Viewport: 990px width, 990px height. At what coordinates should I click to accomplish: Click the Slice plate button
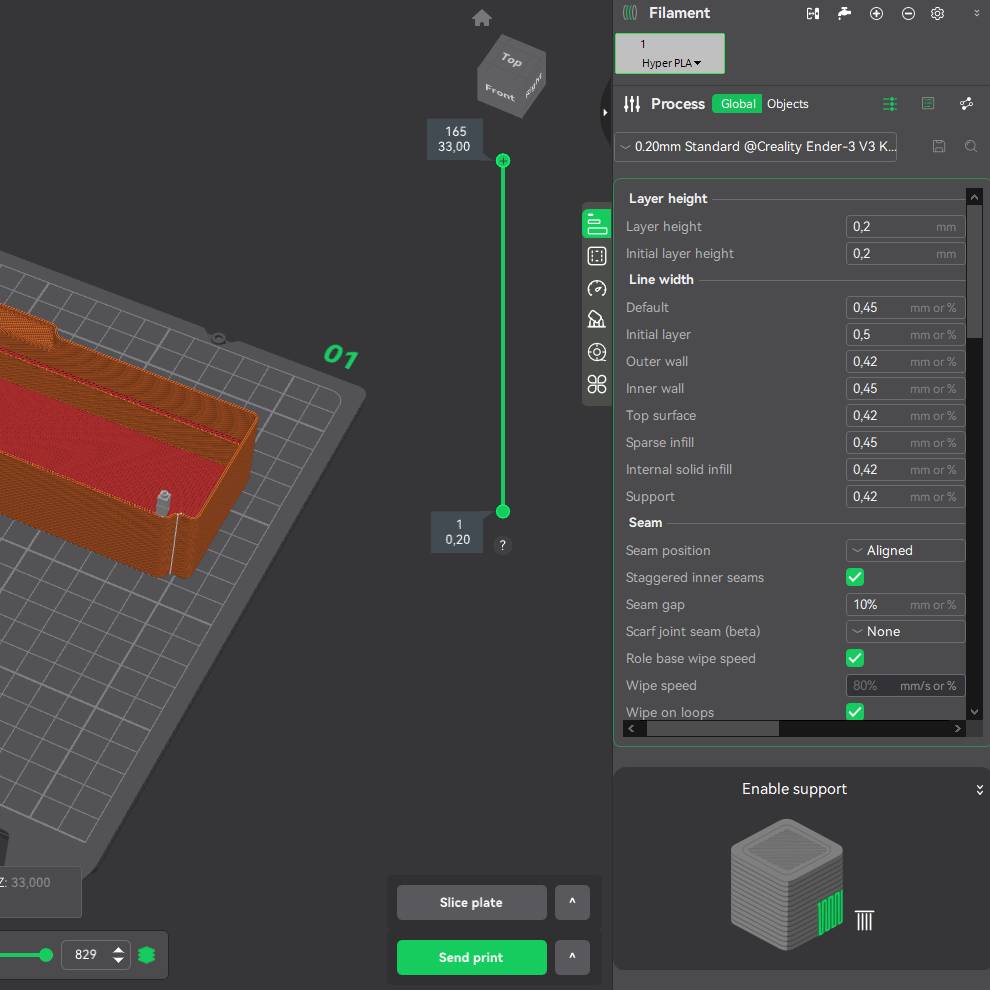[x=471, y=902]
